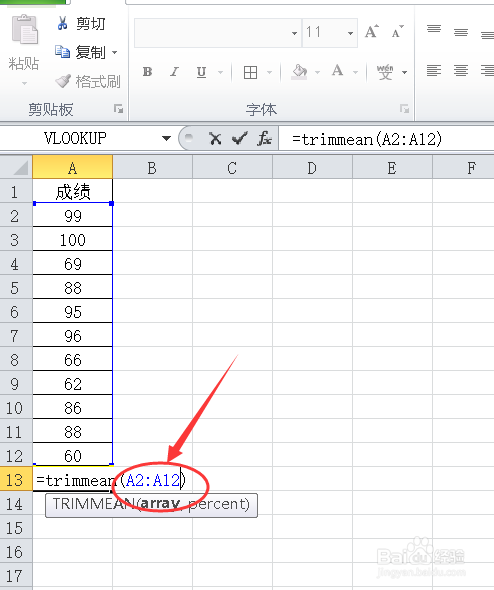The height and width of the screenshot is (590, 494).
Task: Toggle italic formatting
Action: [174, 71]
